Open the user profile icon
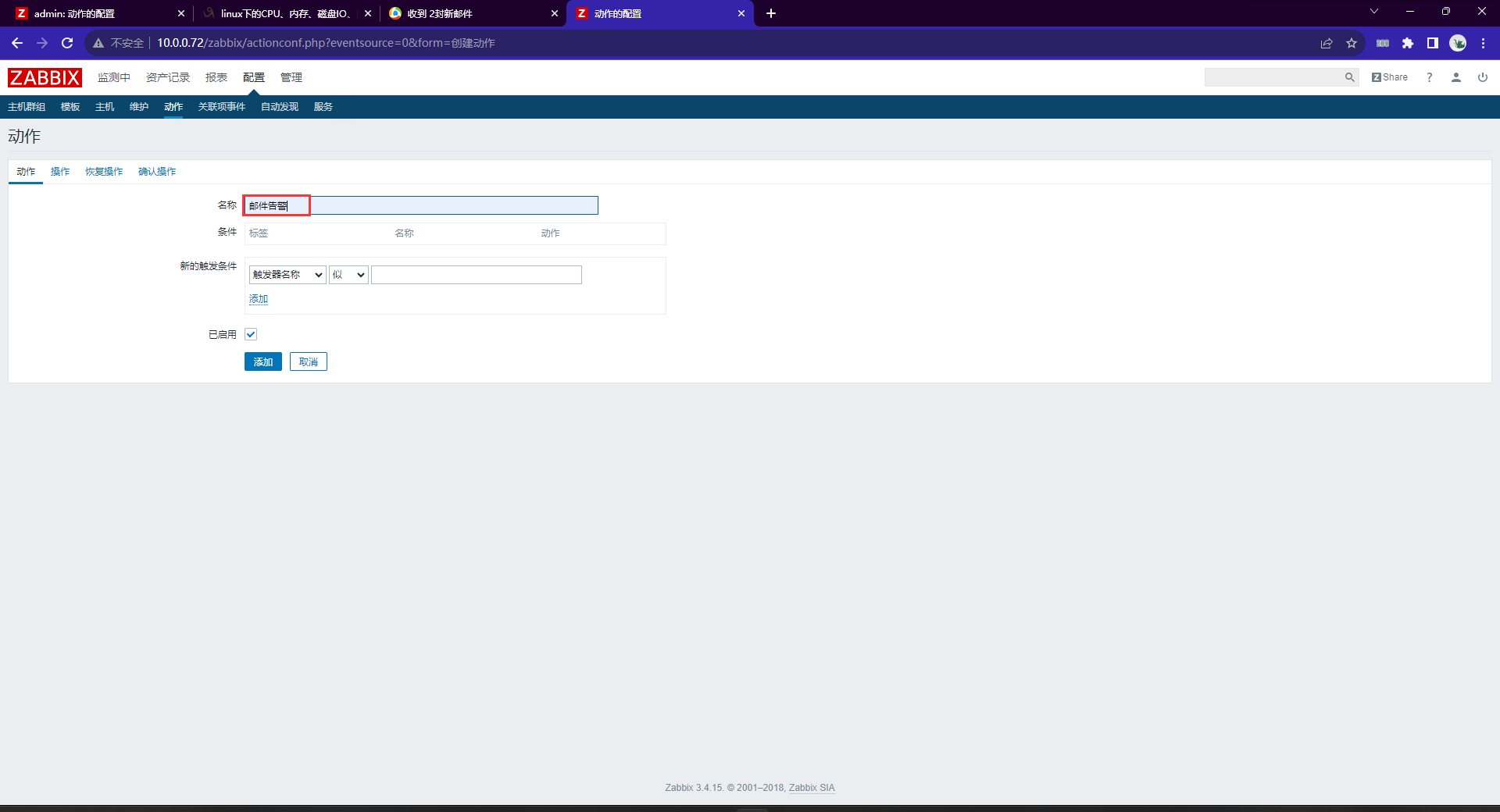 1455,77
